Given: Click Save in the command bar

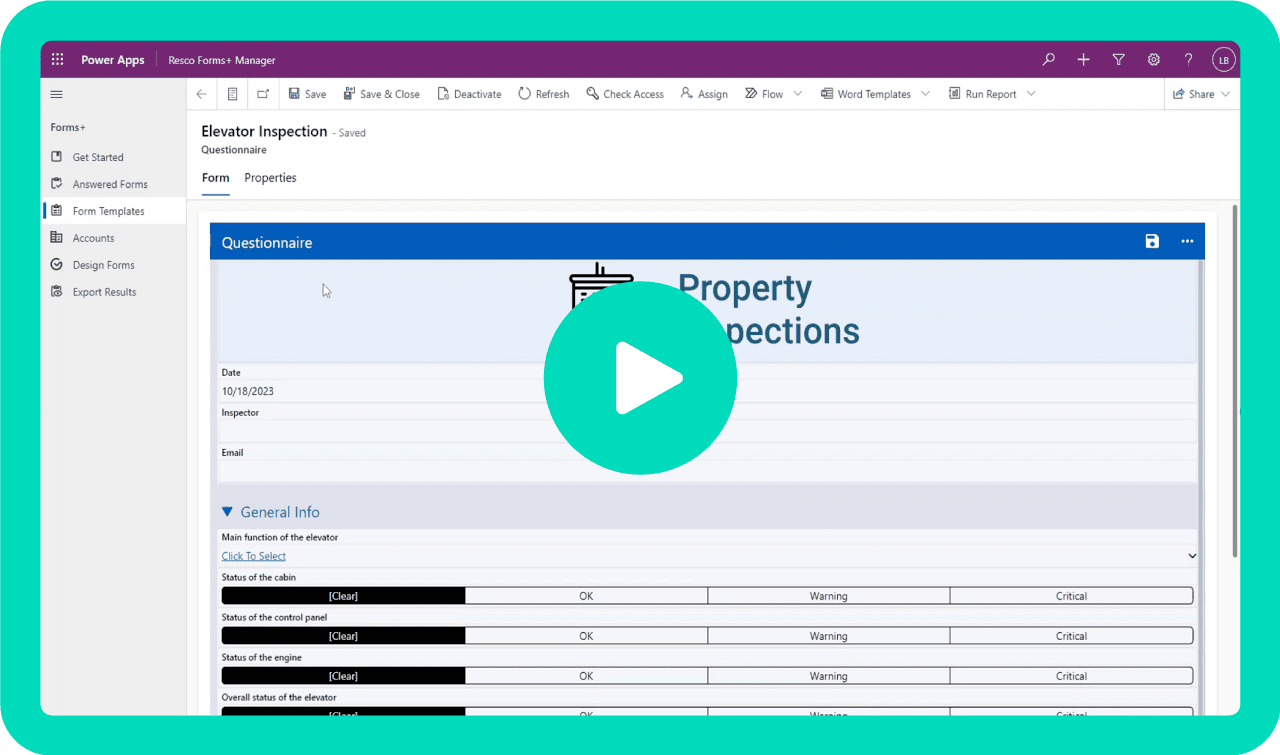Looking at the screenshot, I should [307, 94].
